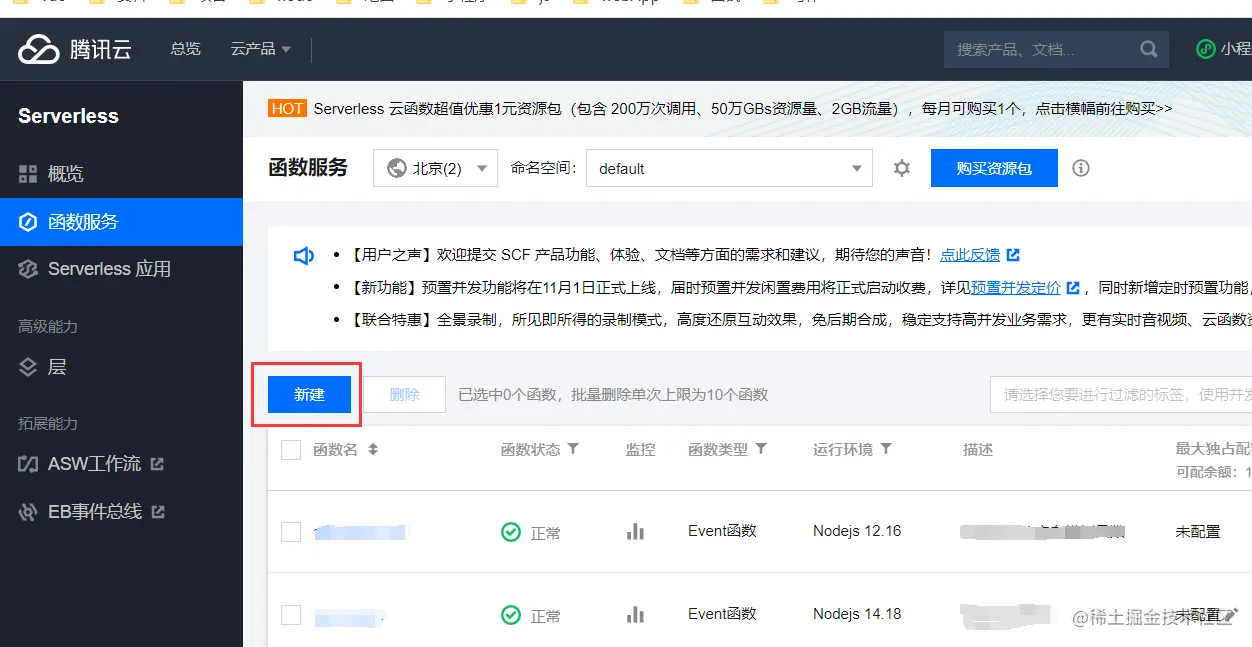Open the default namespace dropdown
Viewport: 1252px width, 647px height.
tap(729, 168)
